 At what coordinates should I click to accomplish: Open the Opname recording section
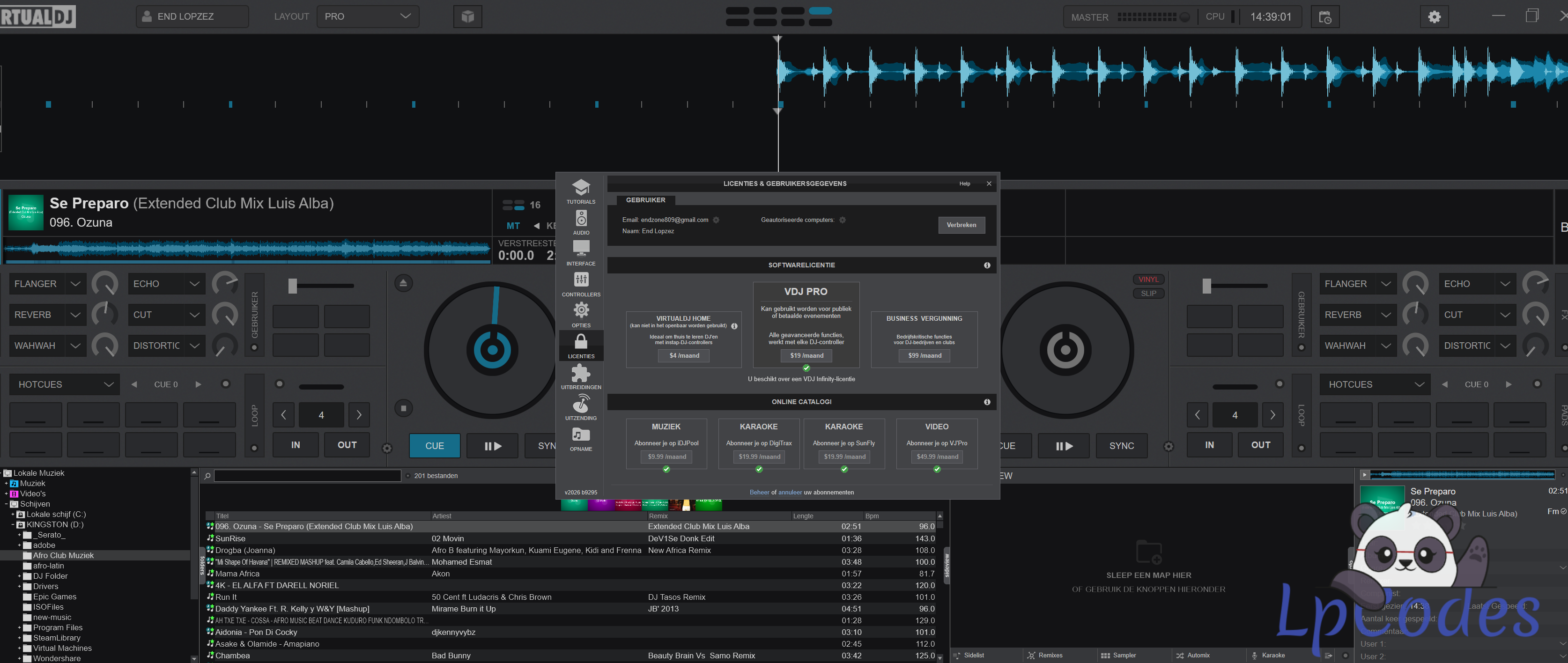tap(581, 438)
